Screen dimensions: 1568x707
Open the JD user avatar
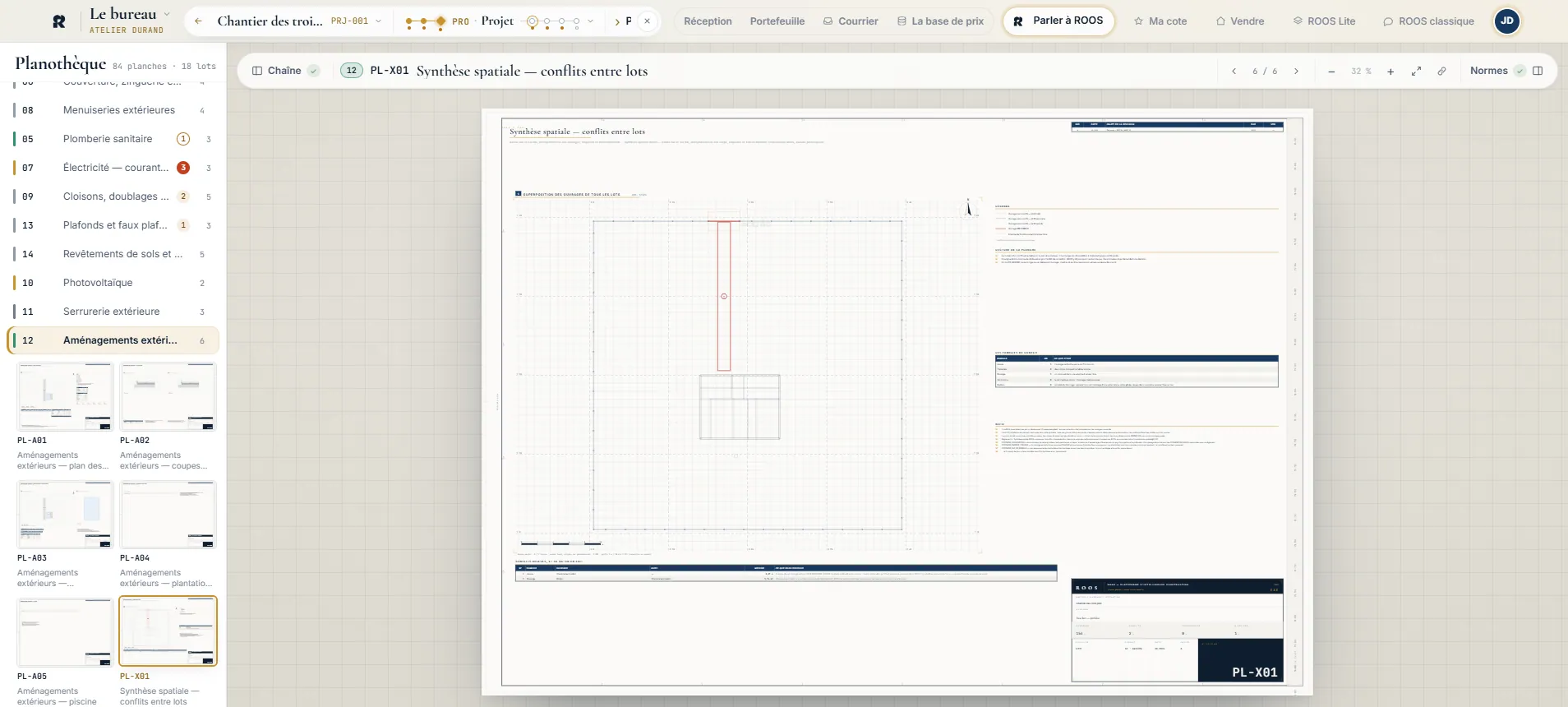point(1507,21)
